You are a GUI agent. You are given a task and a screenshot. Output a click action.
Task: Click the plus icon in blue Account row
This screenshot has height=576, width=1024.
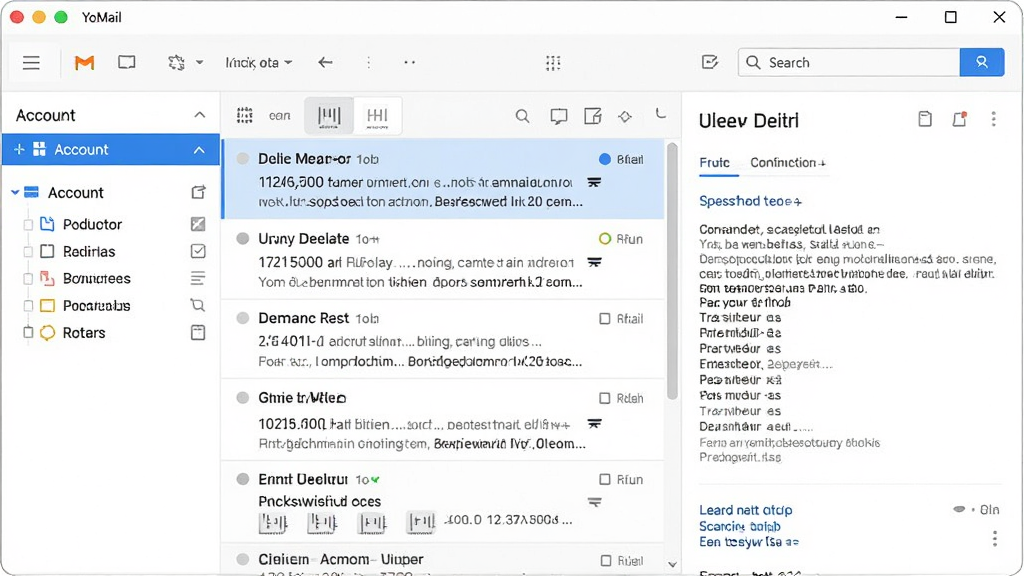[x=19, y=150]
